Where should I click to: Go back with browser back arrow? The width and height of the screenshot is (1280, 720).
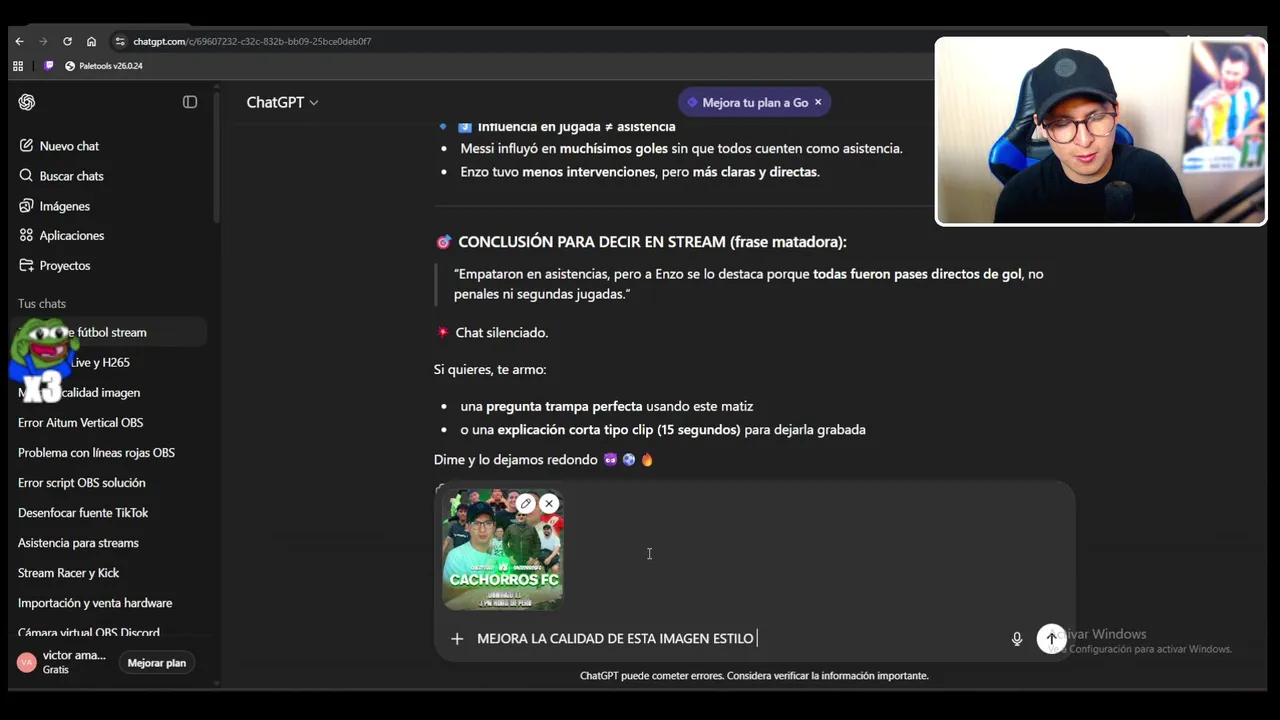(19, 41)
